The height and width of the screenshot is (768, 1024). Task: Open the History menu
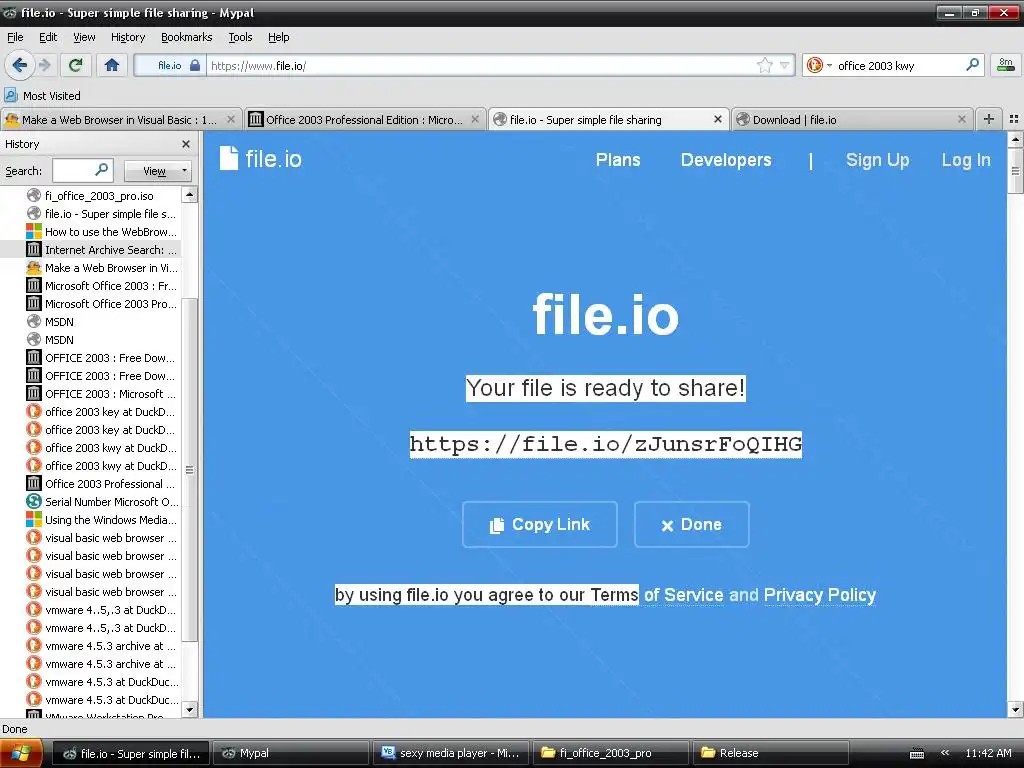pos(128,37)
